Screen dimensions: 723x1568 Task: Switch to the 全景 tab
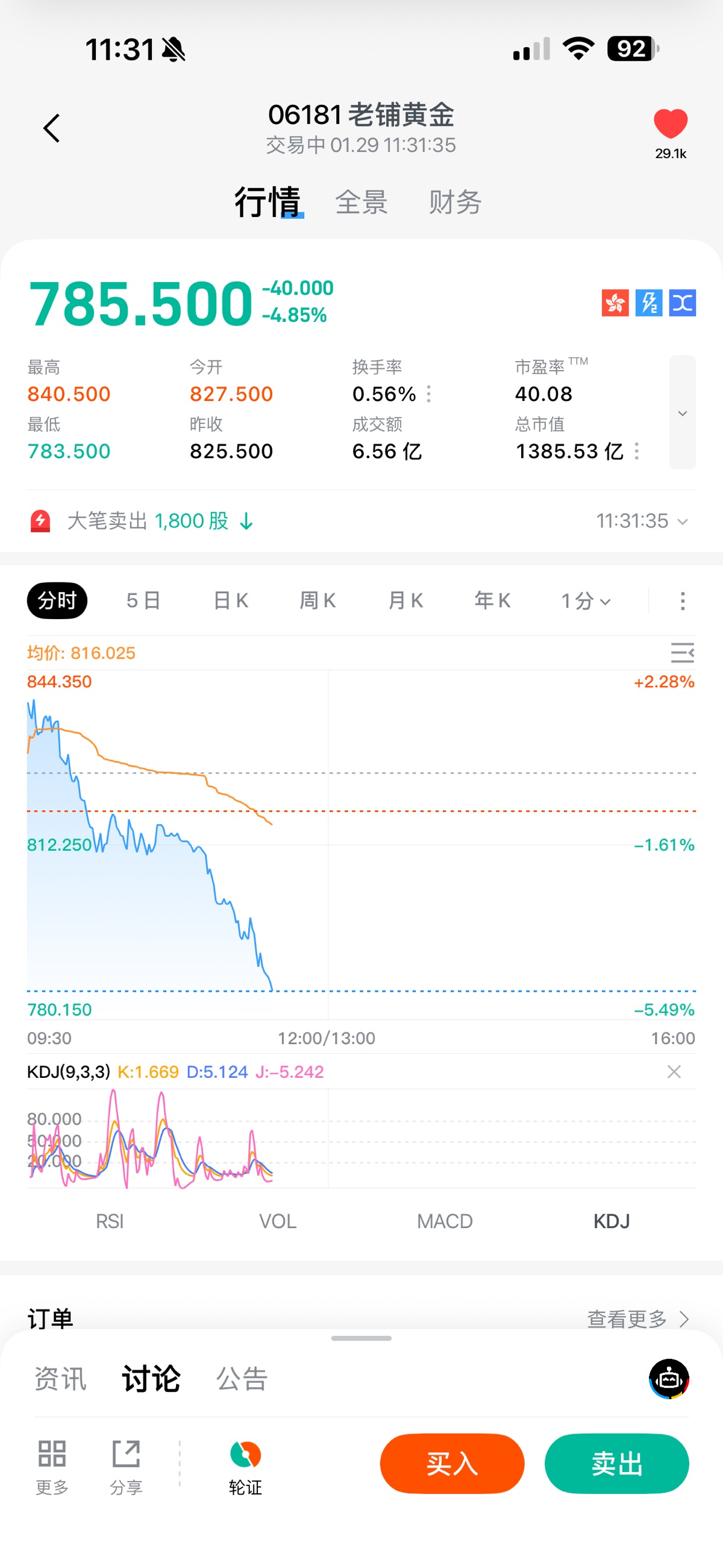[361, 202]
